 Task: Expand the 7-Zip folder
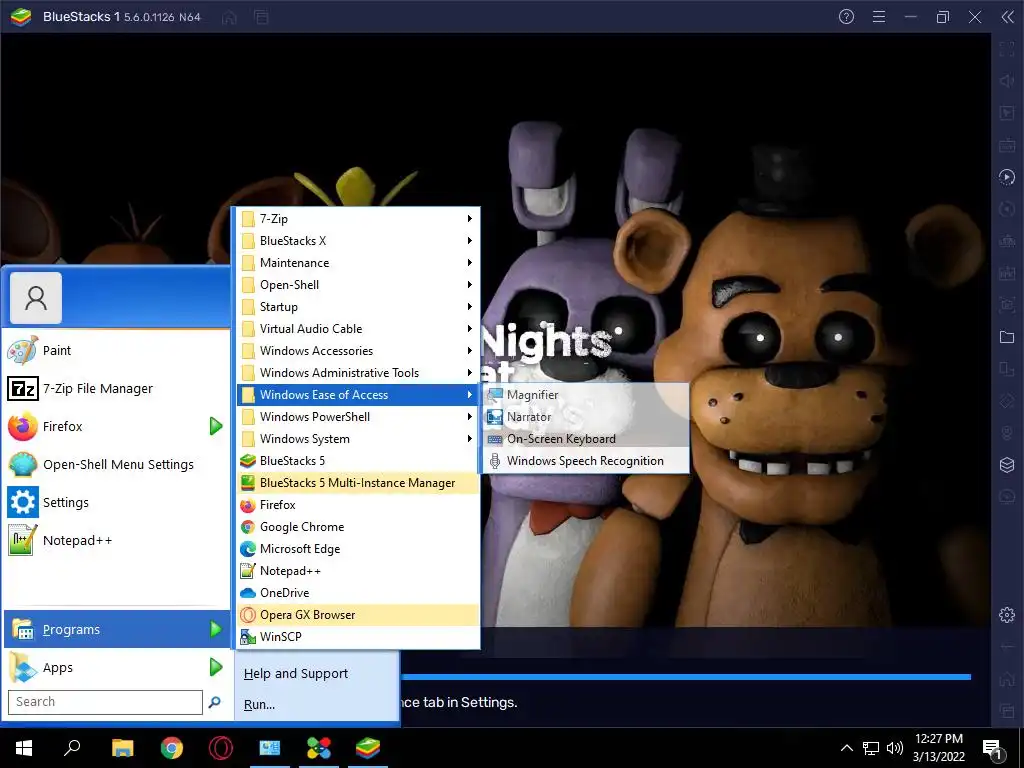point(358,219)
